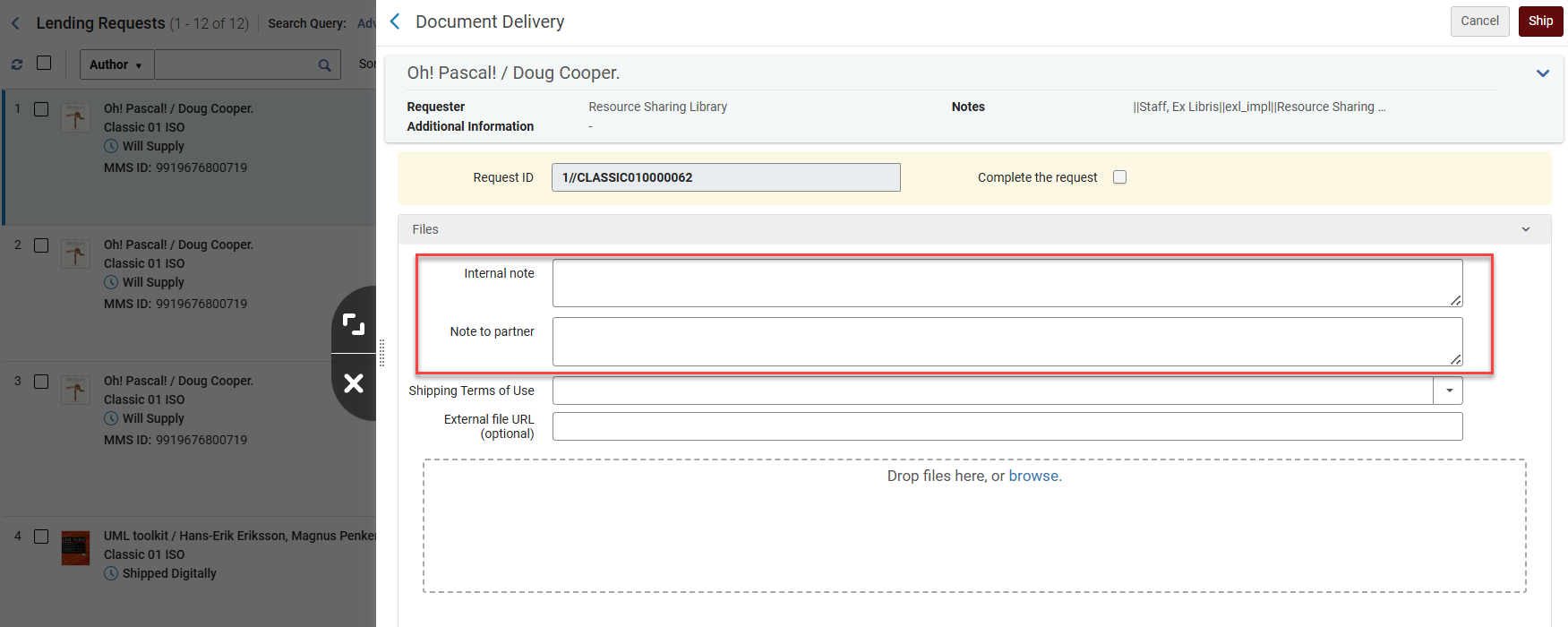Go back from Lending Requests list
This screenshot has width=1568, height=627.
coord(15,23)
